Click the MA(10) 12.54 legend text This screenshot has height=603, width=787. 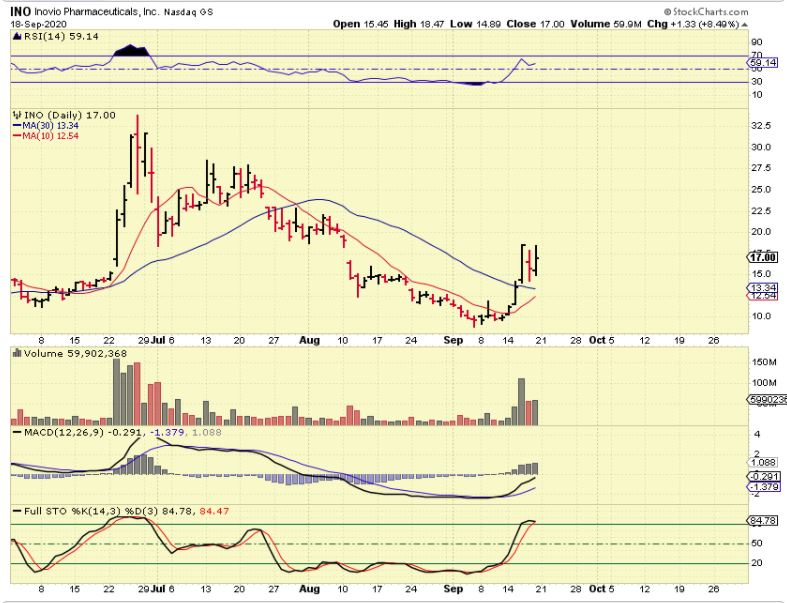(50, 136)
